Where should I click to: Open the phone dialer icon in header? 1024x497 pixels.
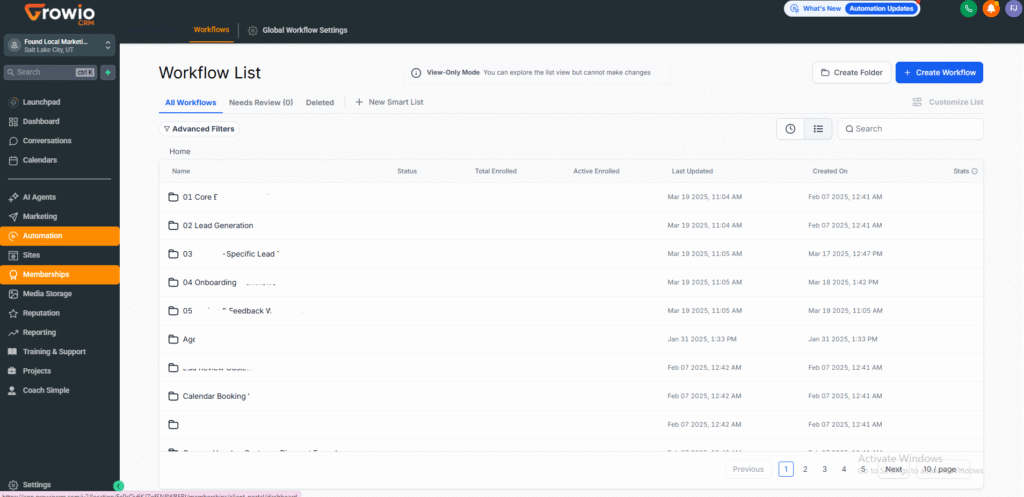tap(968, 8)
